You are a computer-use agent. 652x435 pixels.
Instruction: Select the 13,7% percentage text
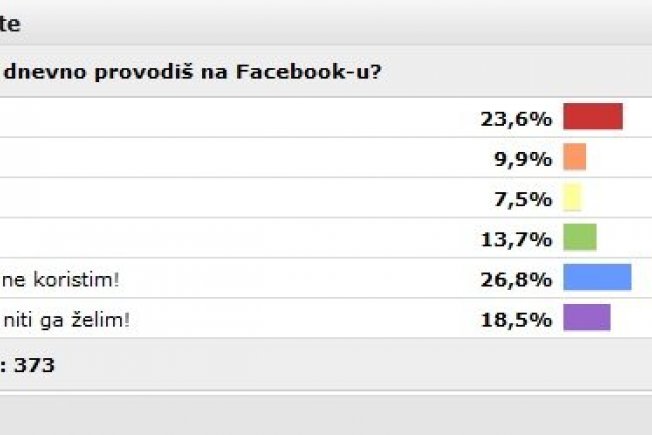pos(516,240)
